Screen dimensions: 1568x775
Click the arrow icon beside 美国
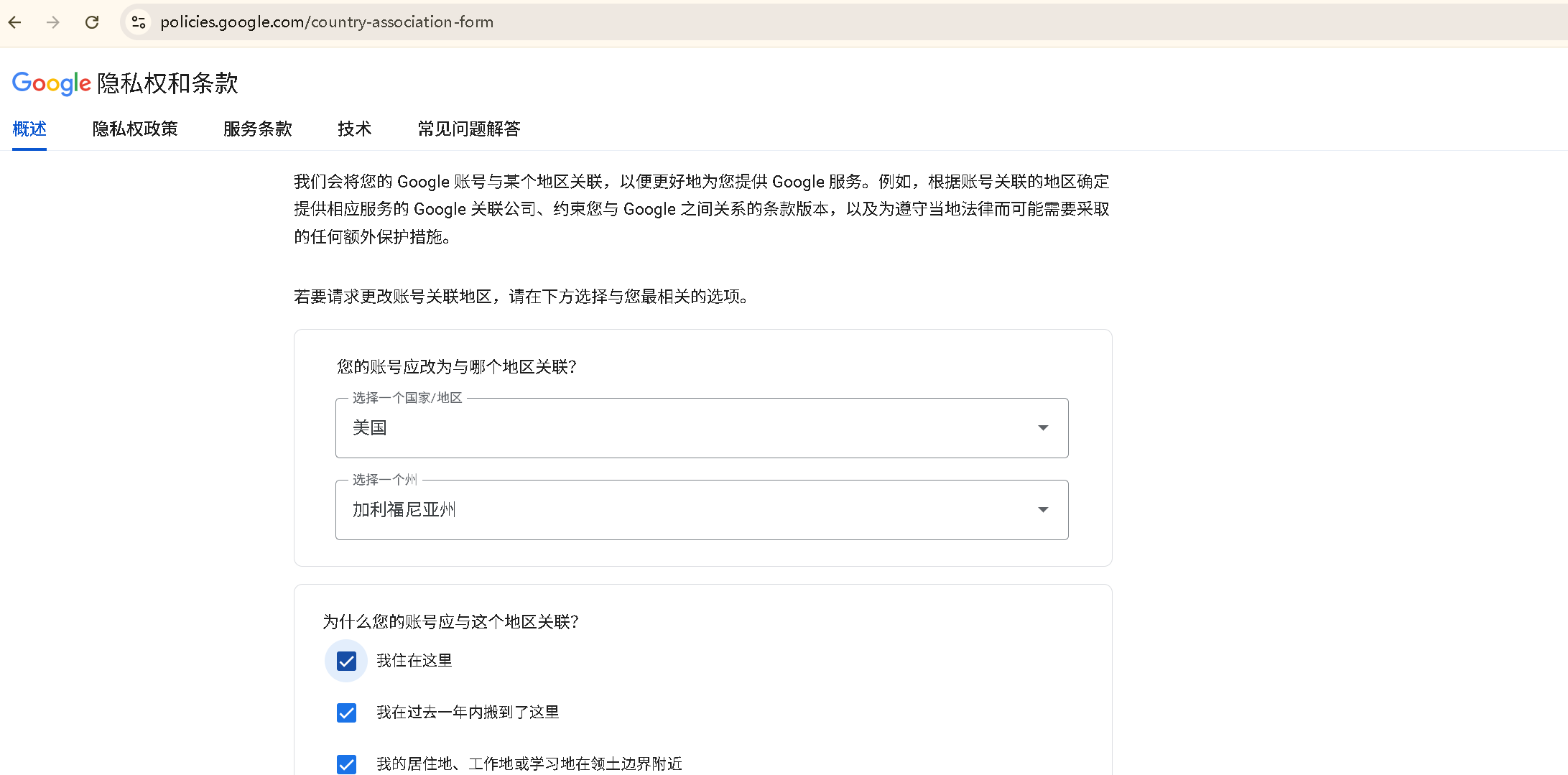click(x=1043, y=428)
